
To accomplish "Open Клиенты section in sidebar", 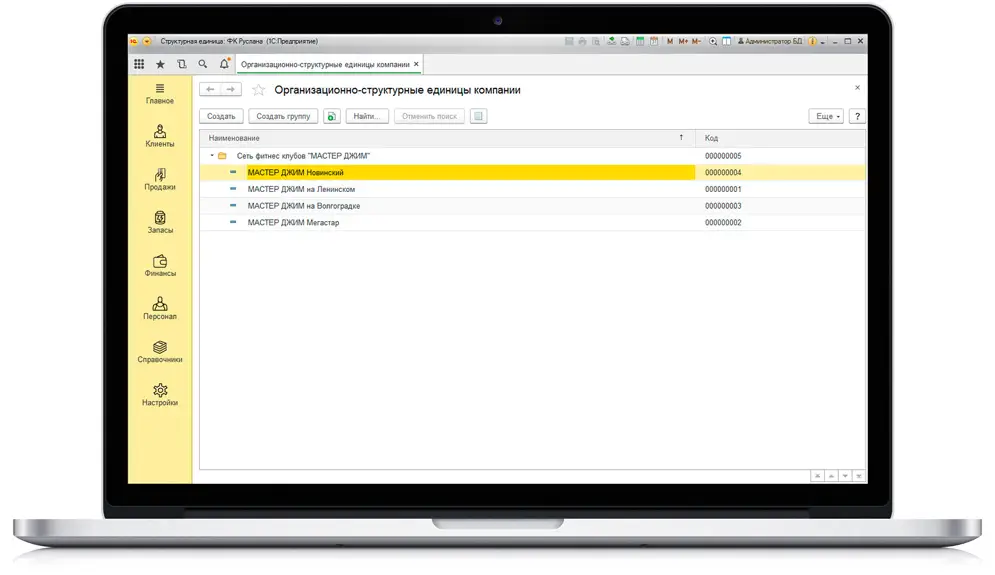I will point(160,136).
